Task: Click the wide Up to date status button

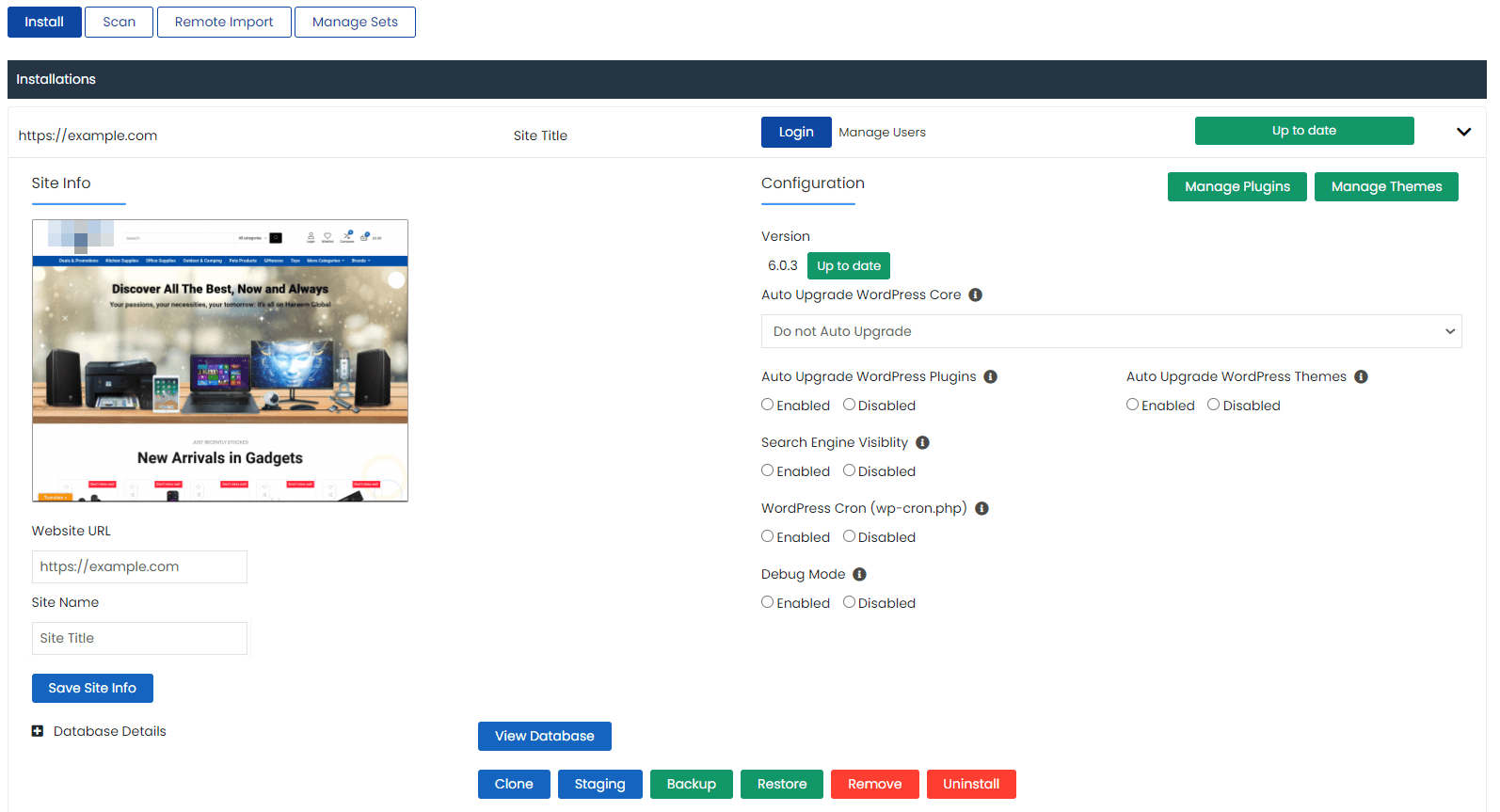Action: pyautogui.click(x=1304, y=131)
